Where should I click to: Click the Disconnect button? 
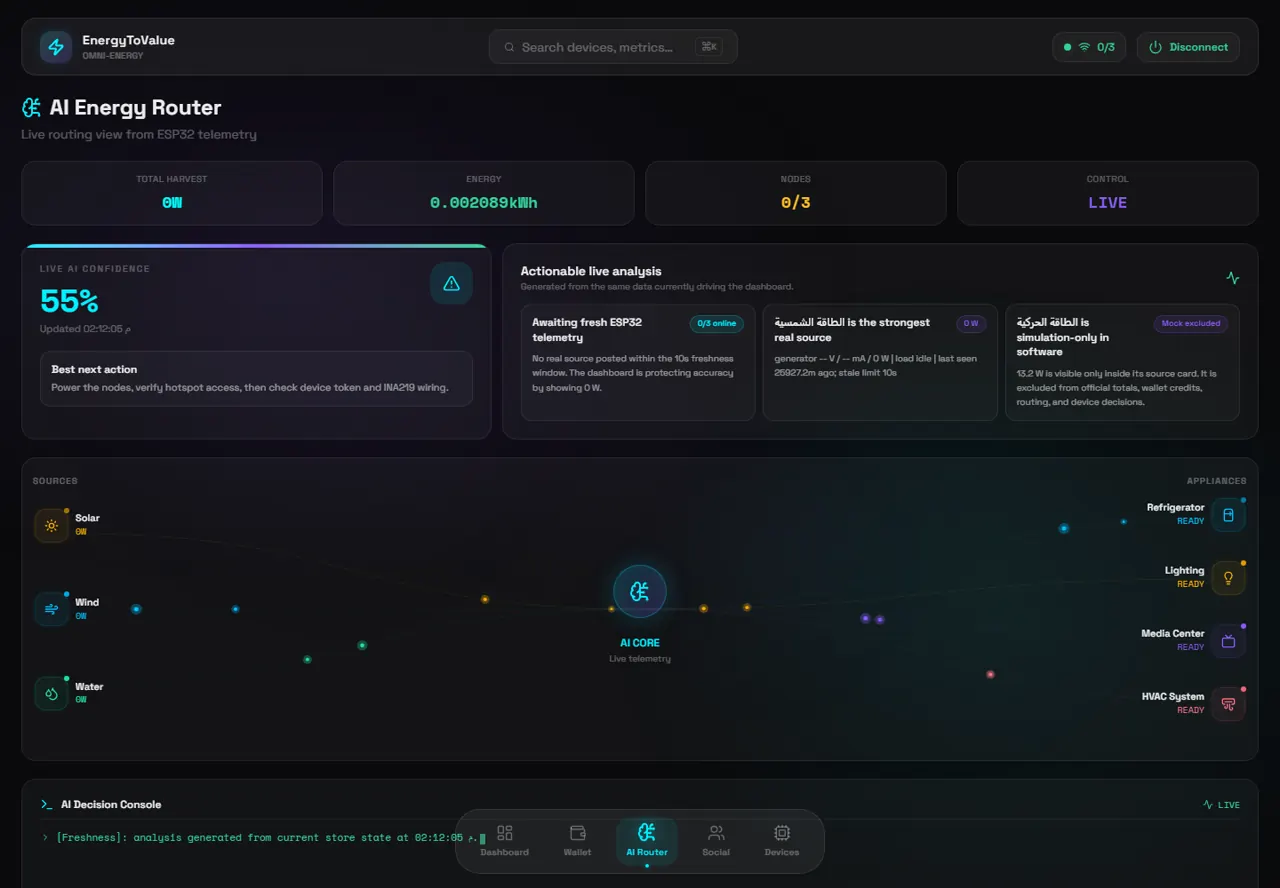[1188, 47]
